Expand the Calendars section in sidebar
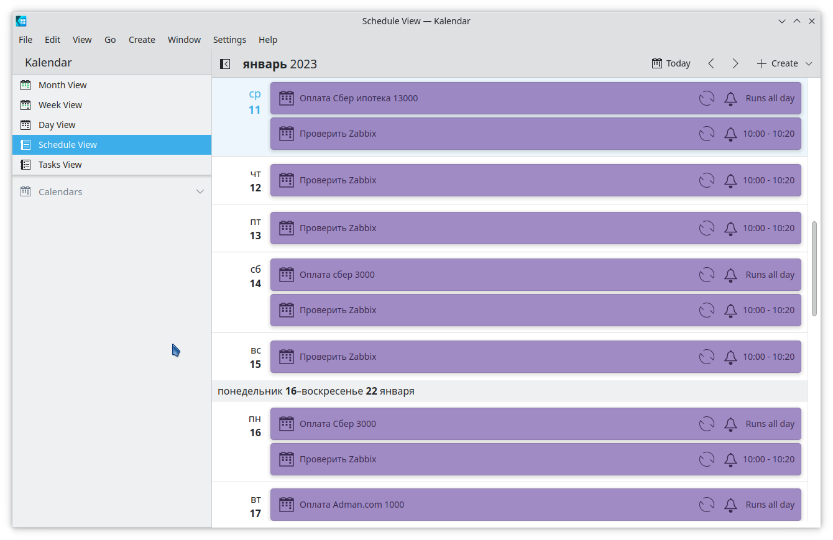 pyautogui.click(x=200, y=192)
